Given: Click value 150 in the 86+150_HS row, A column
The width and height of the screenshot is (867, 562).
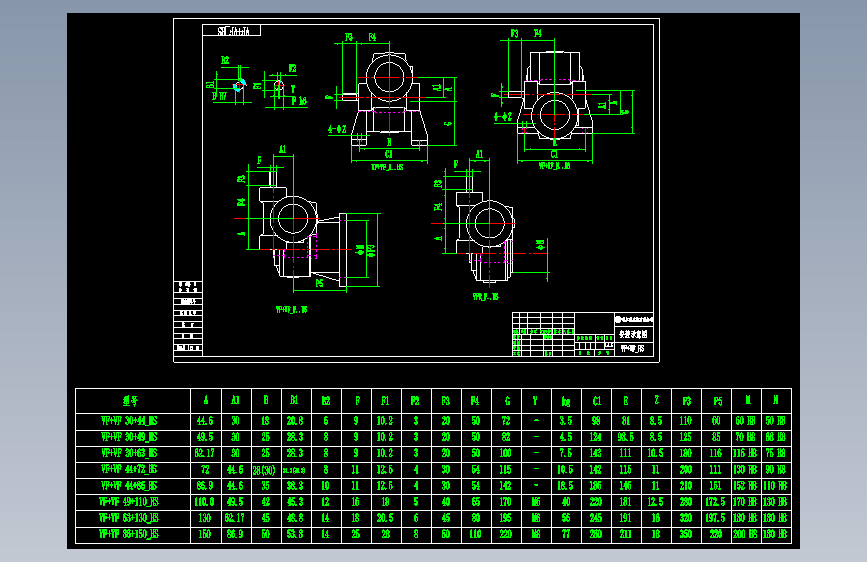Looking at the screenshot, I should click(205, 534).
